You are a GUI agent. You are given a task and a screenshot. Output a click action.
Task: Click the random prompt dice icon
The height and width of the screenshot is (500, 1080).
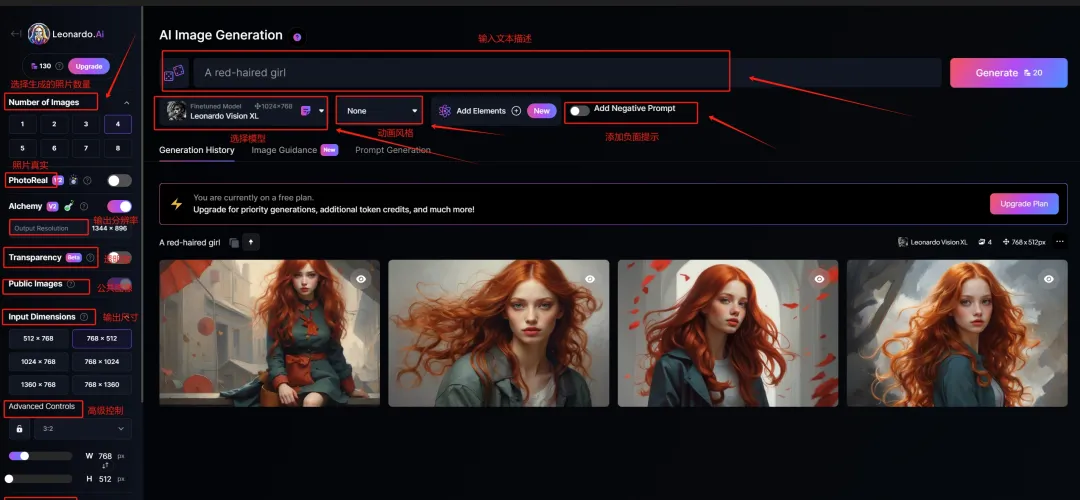pos(174,74)
